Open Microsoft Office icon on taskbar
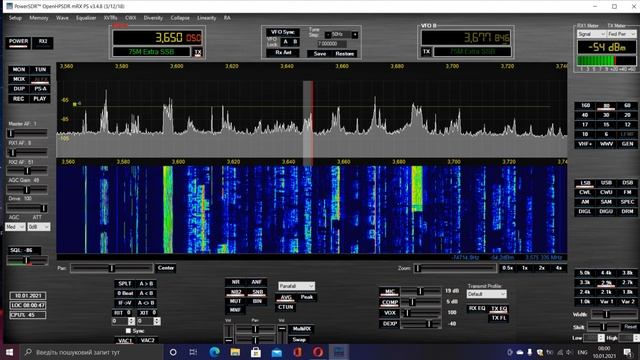The height and width of the screenshot is (360, 640). (298, 352)
